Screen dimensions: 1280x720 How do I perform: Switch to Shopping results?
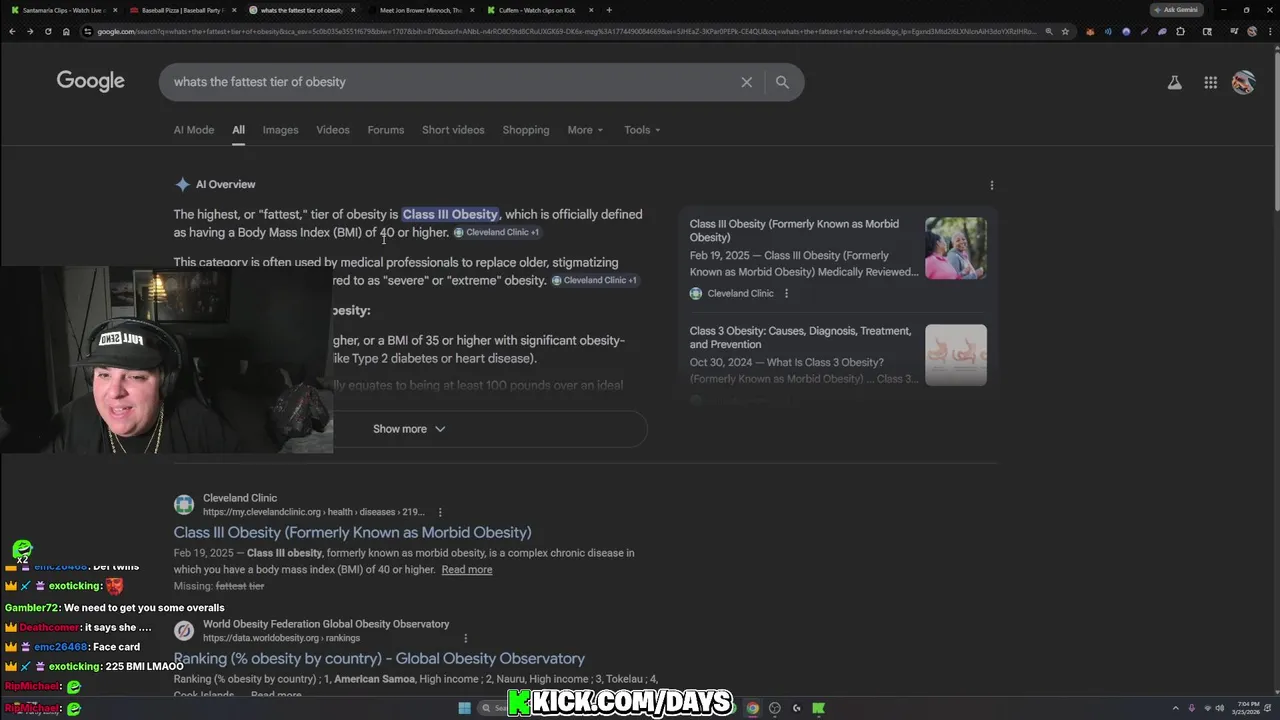(526, 130)
